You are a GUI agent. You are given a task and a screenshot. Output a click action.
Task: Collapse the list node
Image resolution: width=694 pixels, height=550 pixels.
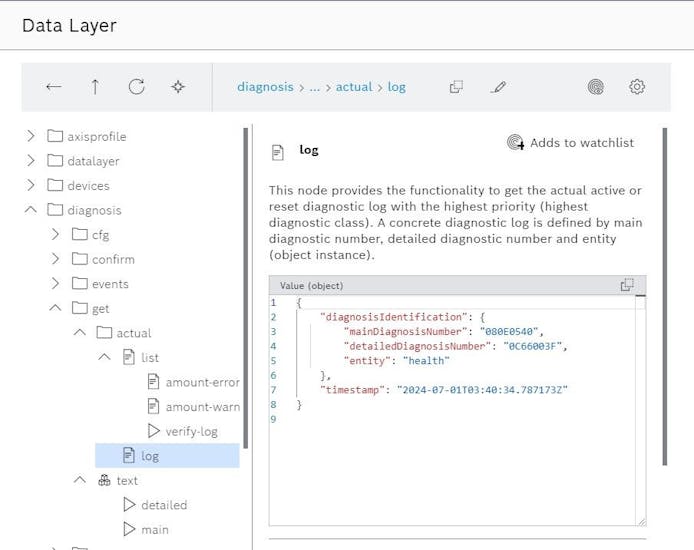point(104,357)
